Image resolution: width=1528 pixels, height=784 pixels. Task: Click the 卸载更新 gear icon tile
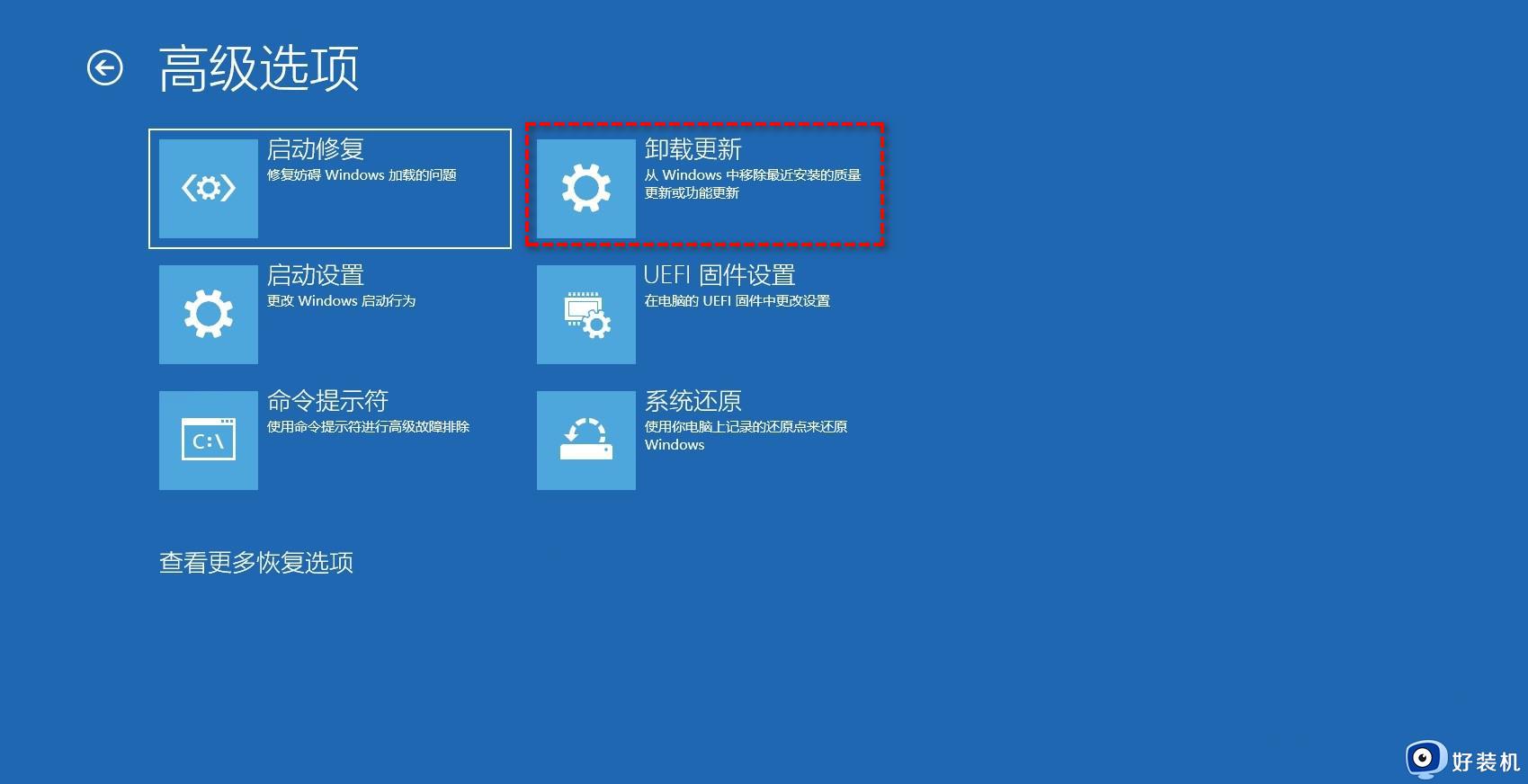tap(586, 189)
